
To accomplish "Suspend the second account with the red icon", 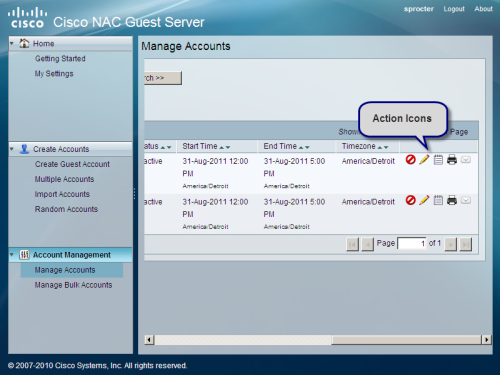I will (410, 200).
